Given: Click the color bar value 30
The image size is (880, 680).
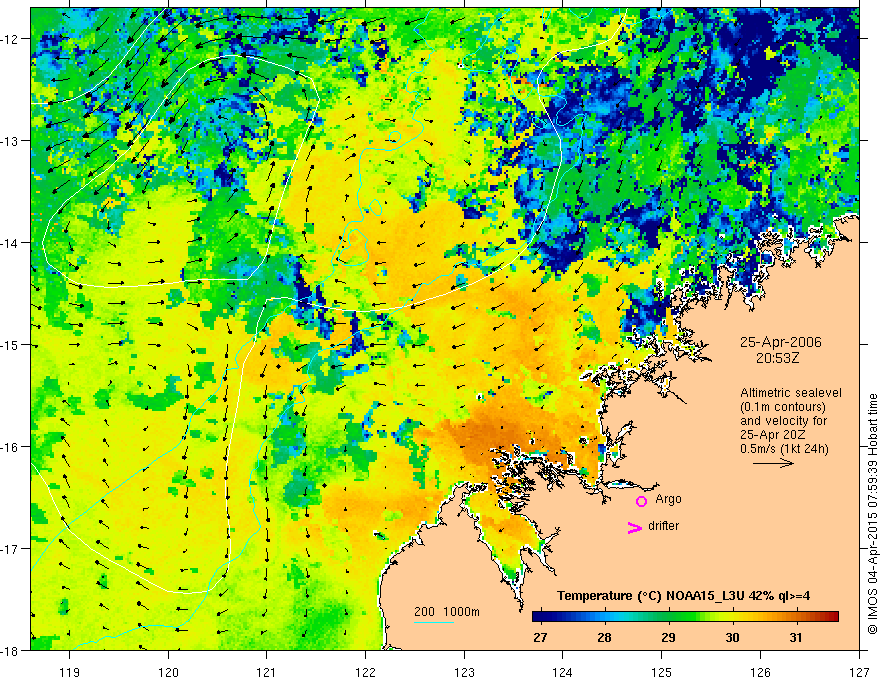Looking at the screenshot, I should [x=732, y=638].
